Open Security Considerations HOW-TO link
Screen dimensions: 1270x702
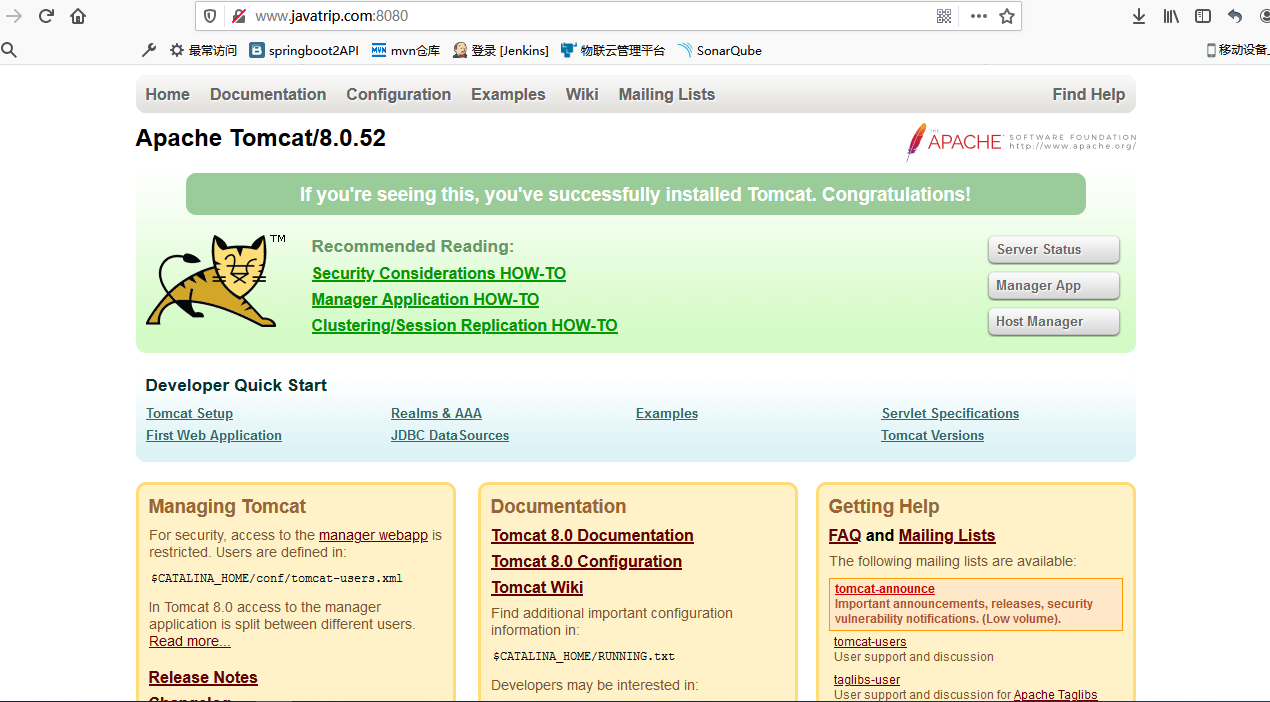439,273
